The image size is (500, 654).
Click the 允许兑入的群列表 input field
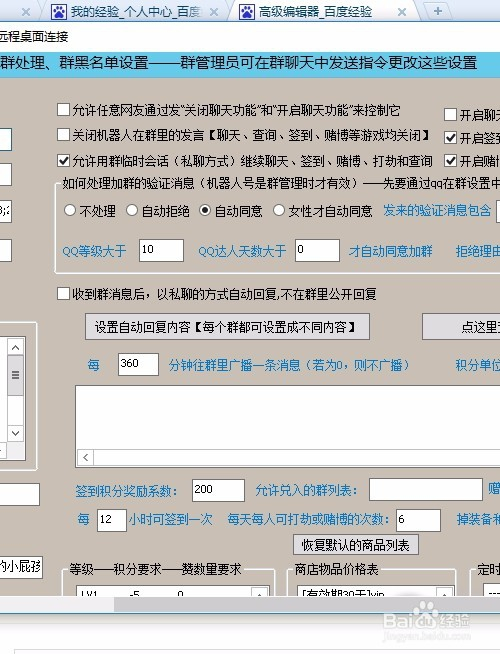click(x=426, y=490)
